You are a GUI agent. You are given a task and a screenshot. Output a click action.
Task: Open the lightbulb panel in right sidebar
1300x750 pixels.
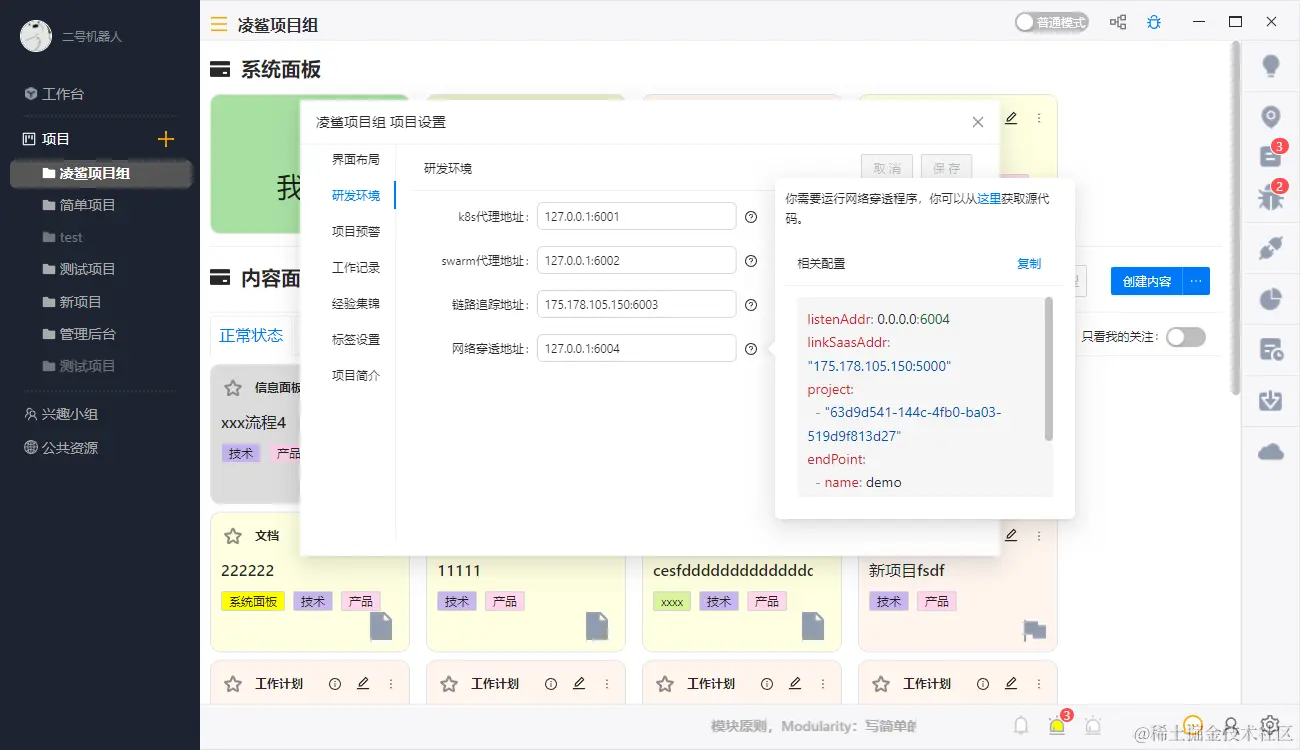(1271, 66)
